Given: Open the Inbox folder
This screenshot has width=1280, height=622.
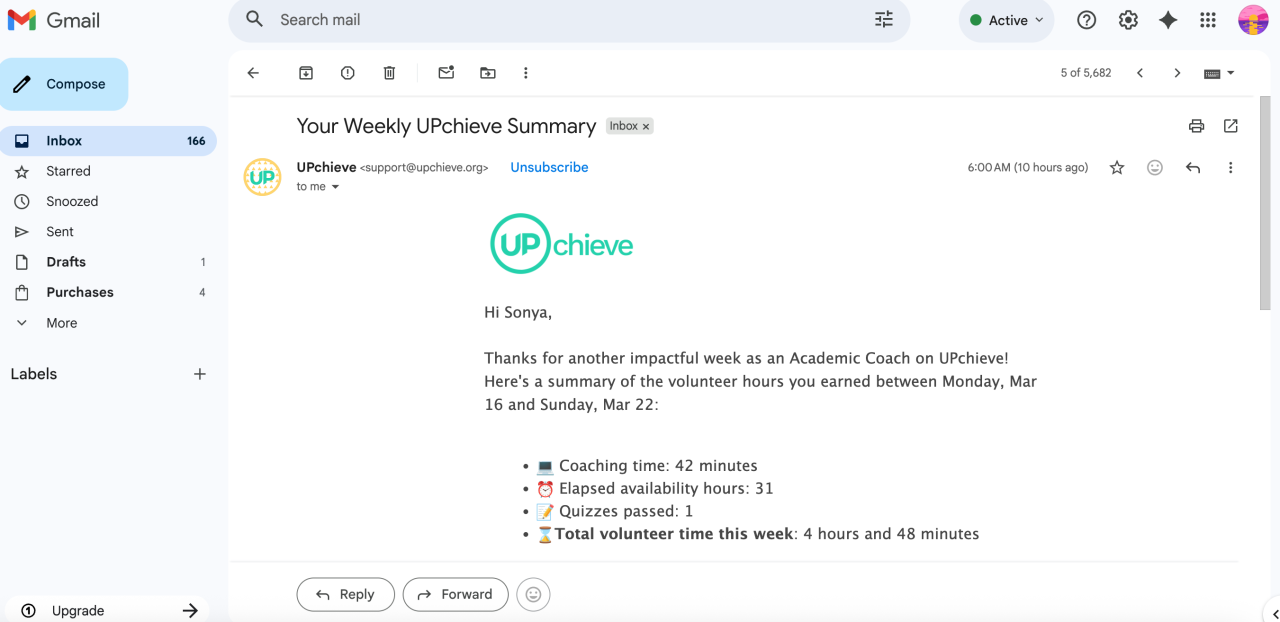Looking at the screenshot, I should click(108, 141).
